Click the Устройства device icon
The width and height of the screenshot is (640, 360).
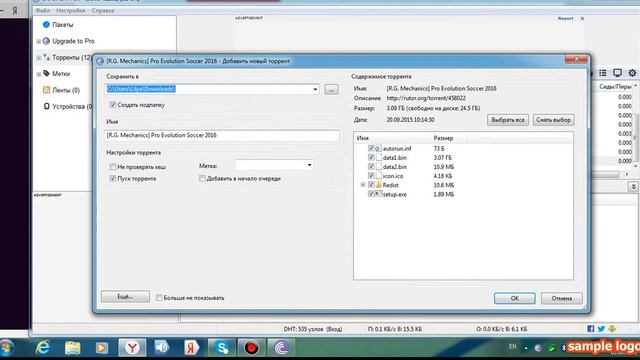pos(47,106)
